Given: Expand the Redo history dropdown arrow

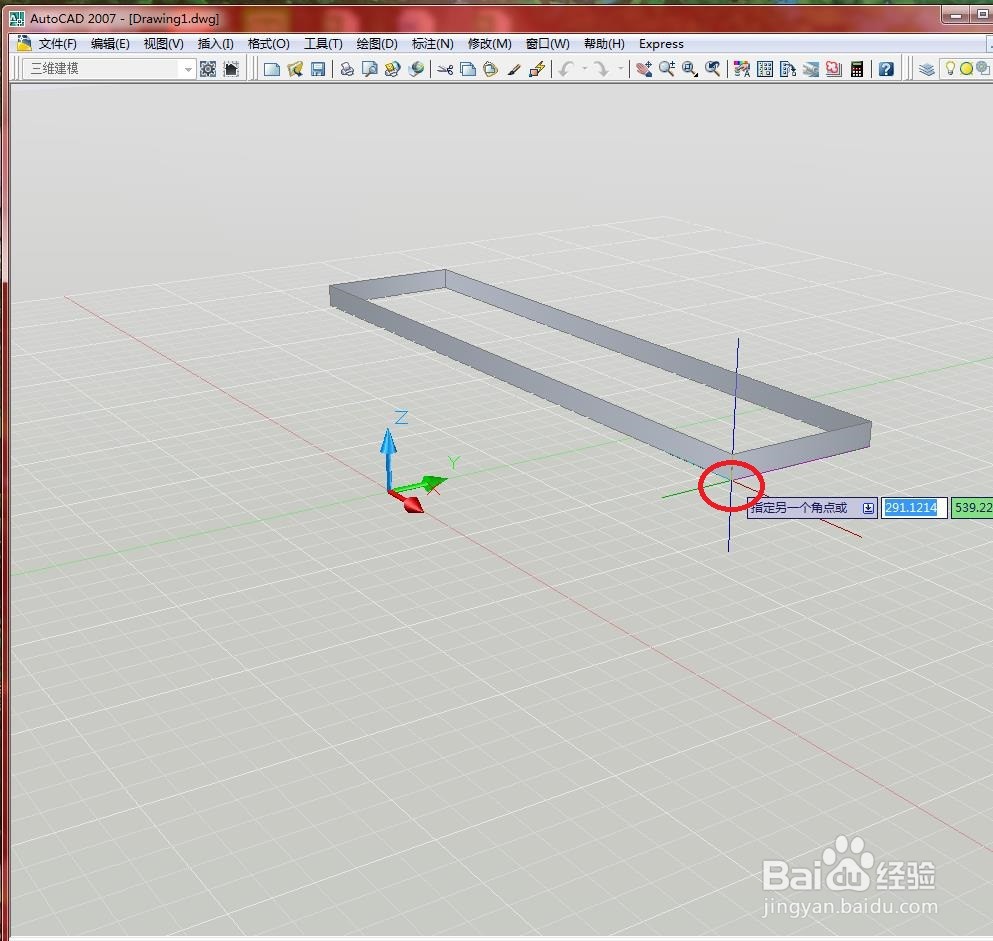Looking at the screenshot, I should (x=620, y=69).
